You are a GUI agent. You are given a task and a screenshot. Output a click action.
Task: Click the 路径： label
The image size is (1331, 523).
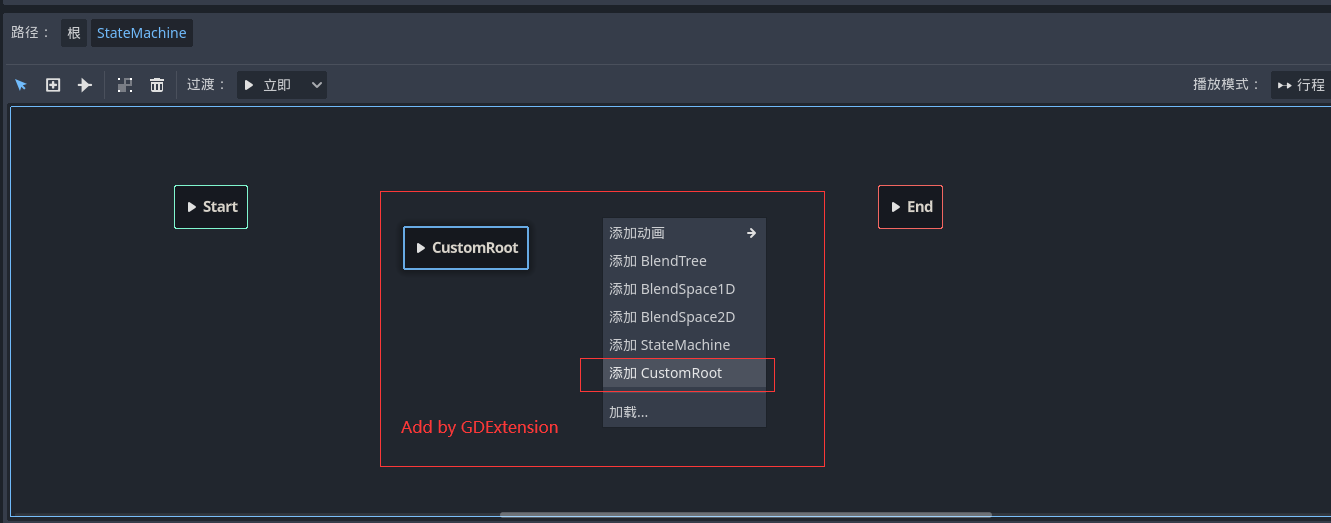tap(31, 33)
